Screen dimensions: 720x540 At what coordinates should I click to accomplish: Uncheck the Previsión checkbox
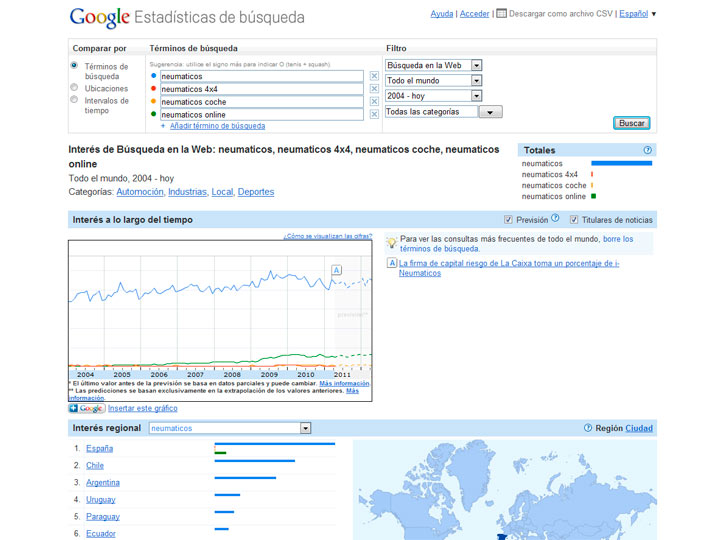(509, 220)
